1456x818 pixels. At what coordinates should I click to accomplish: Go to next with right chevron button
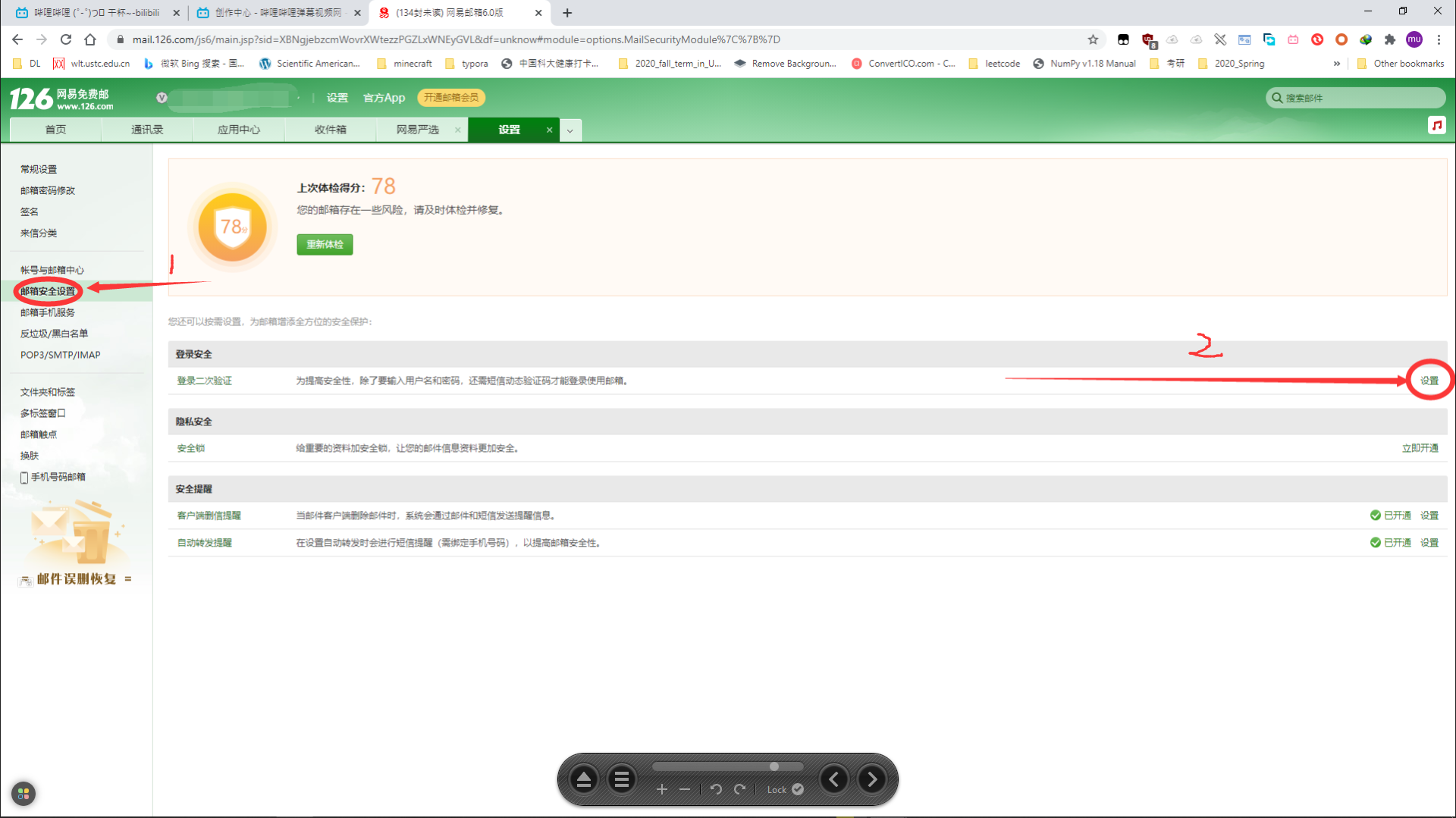[x=872, y=779]
